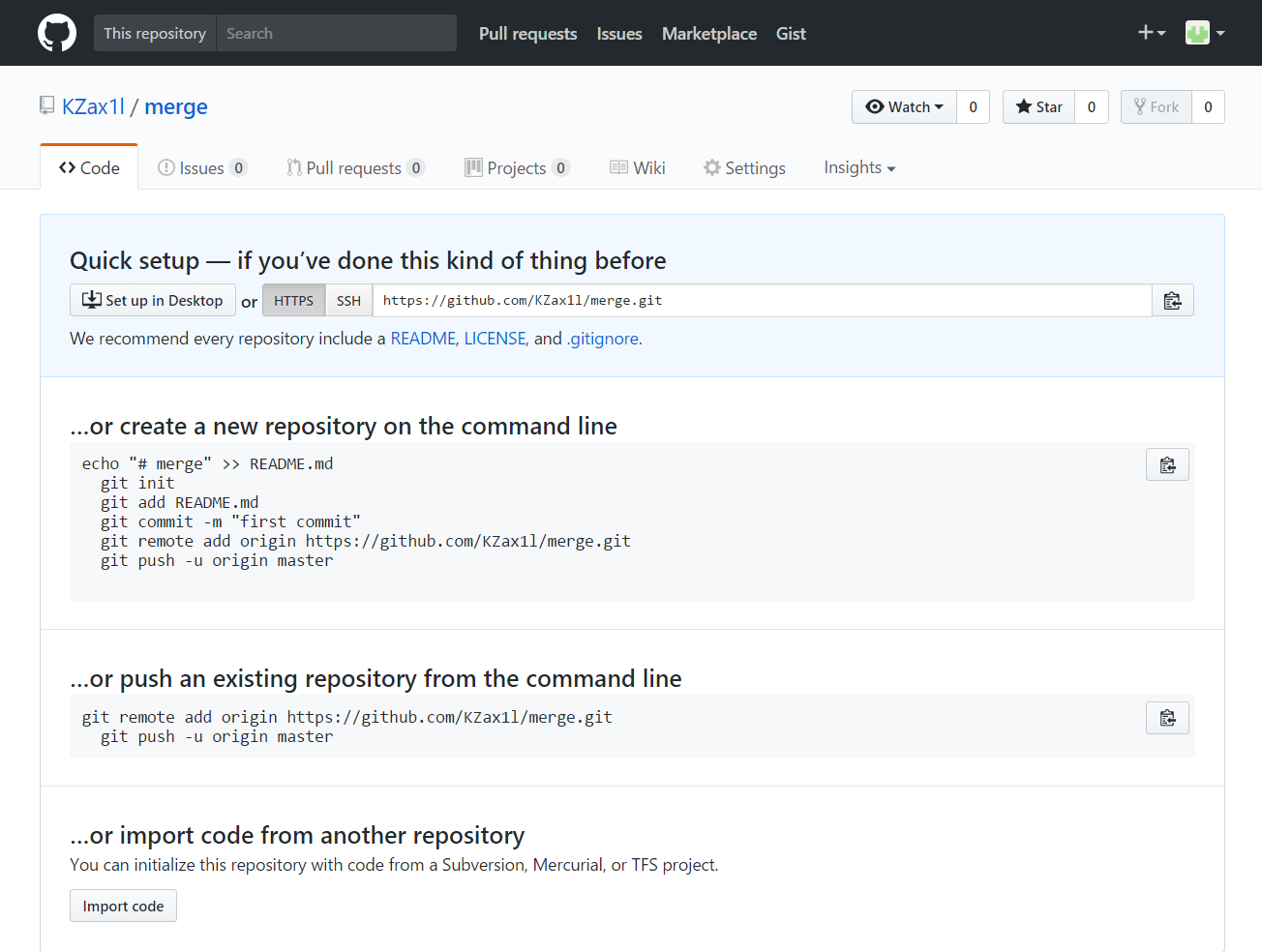
Task: Expand the Insights dropdown tab
Action: (x=859, y=167)
